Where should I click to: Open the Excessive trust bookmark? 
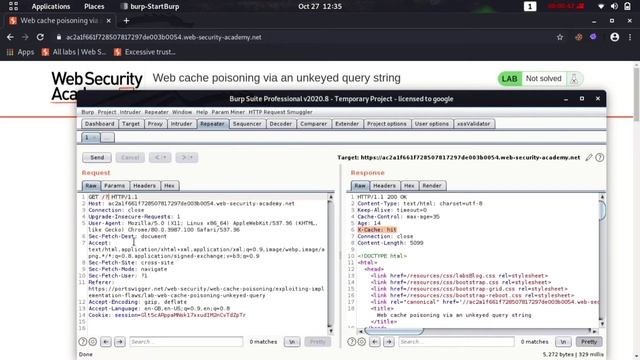[145, 52]
